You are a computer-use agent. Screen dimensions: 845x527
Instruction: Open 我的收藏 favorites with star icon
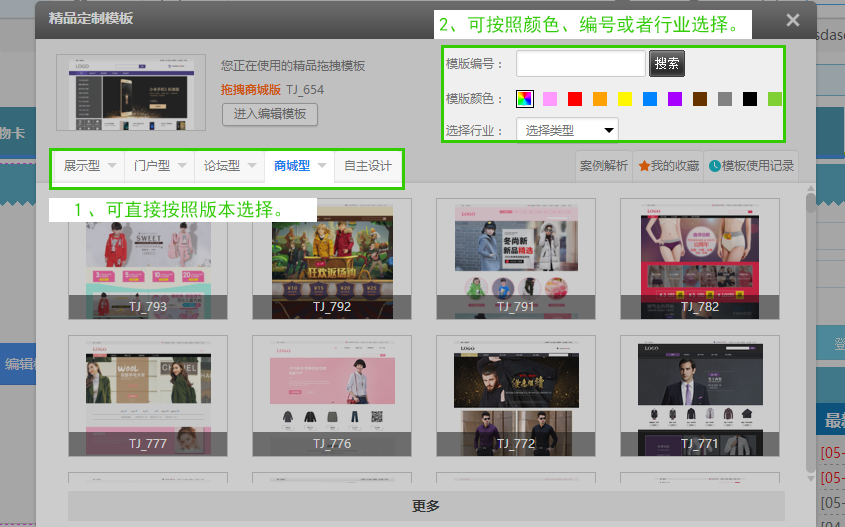point(669,166)
